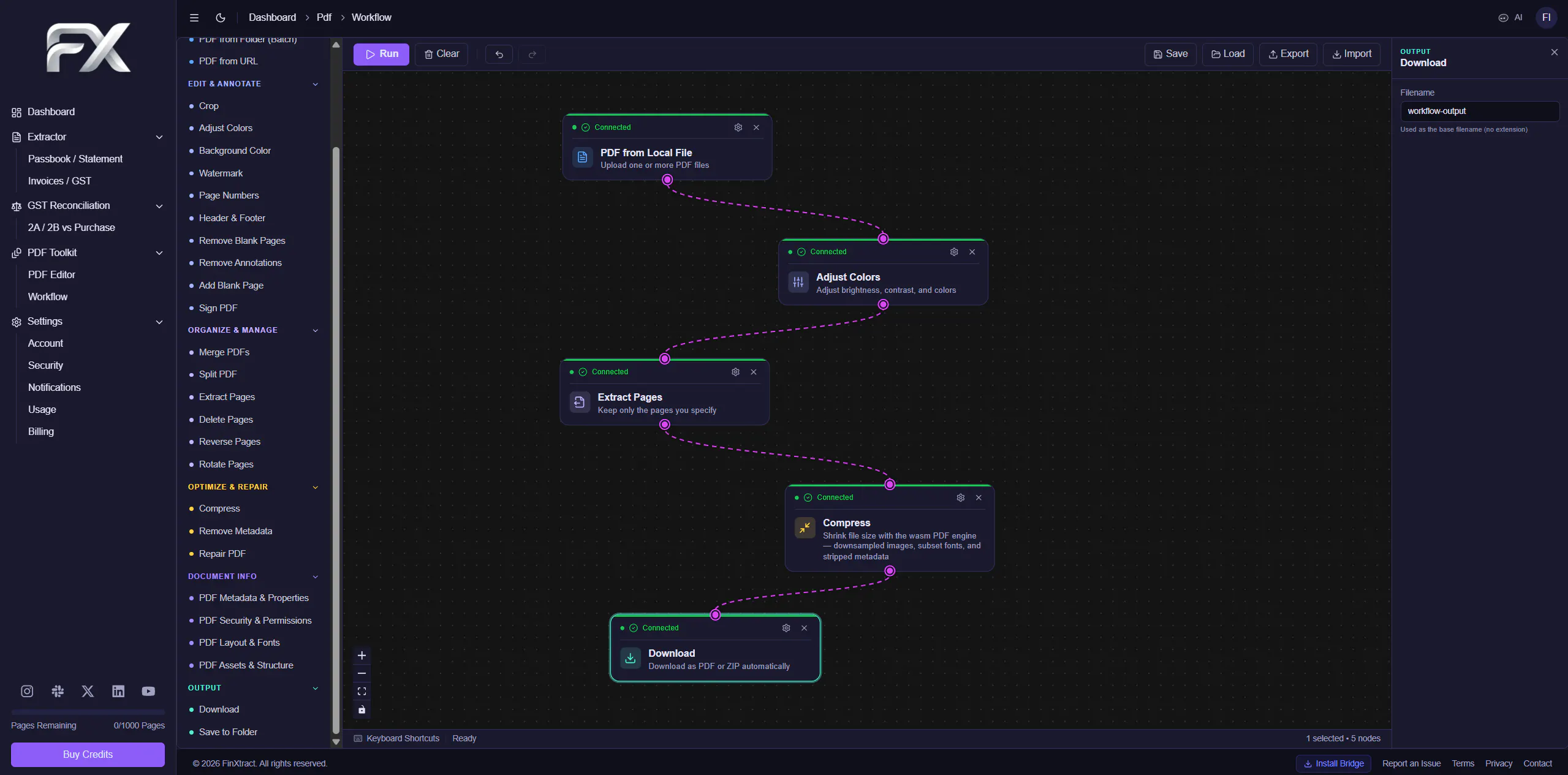Viewport: 1568px width, 775px height.
Task: Open Keyboard Shortcuts in status bar
Action: (397, 739)
